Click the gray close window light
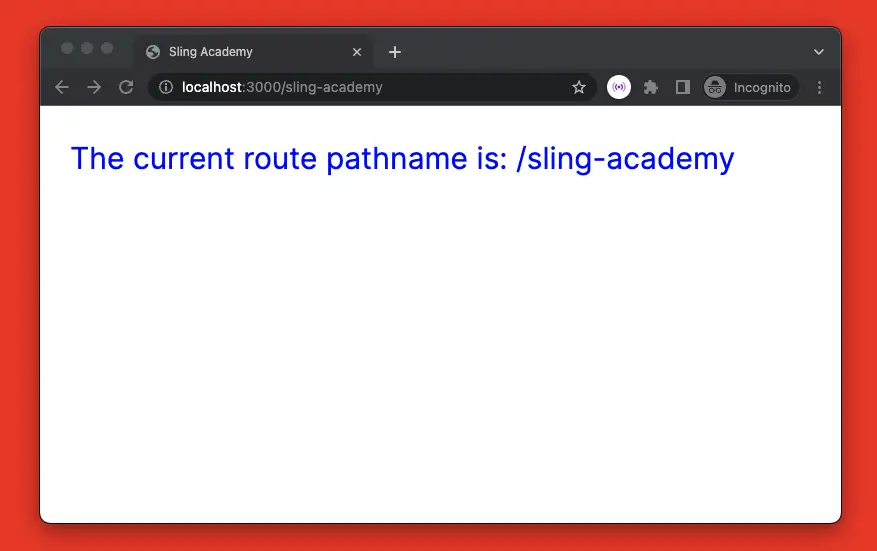 click(67, 48)
